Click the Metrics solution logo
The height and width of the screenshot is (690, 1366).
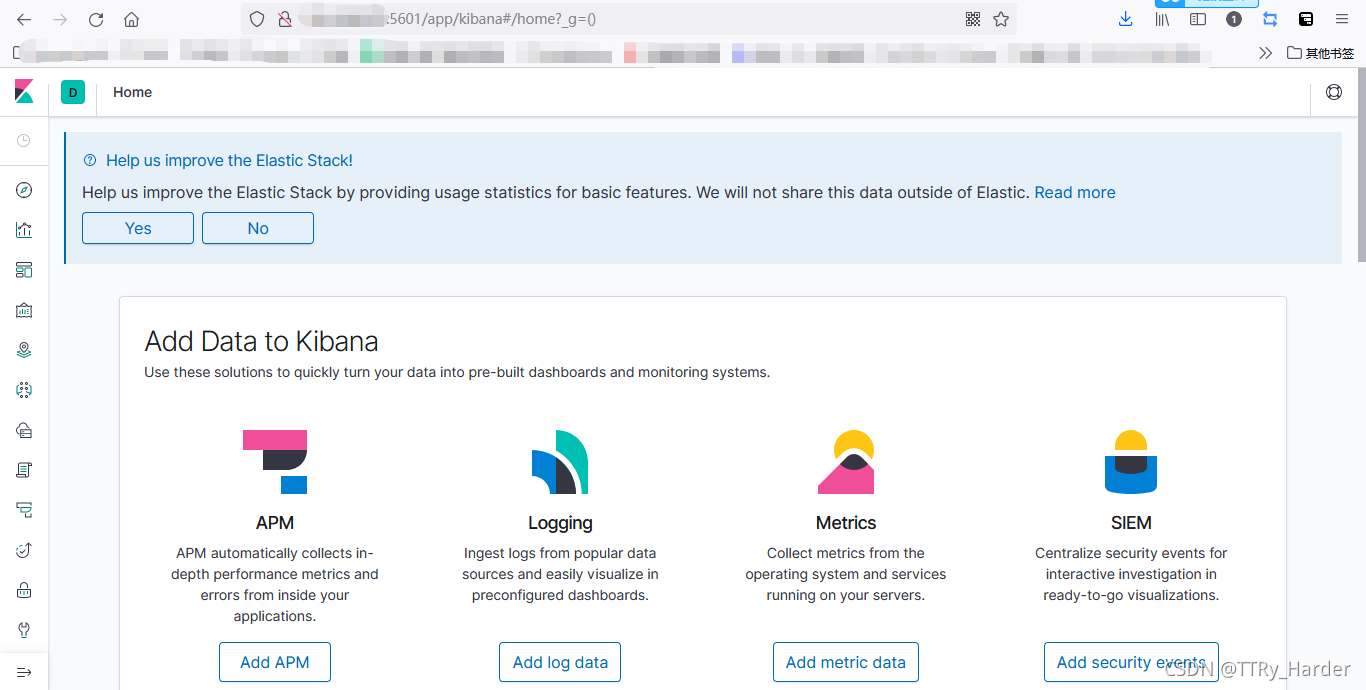click(846, 462)
